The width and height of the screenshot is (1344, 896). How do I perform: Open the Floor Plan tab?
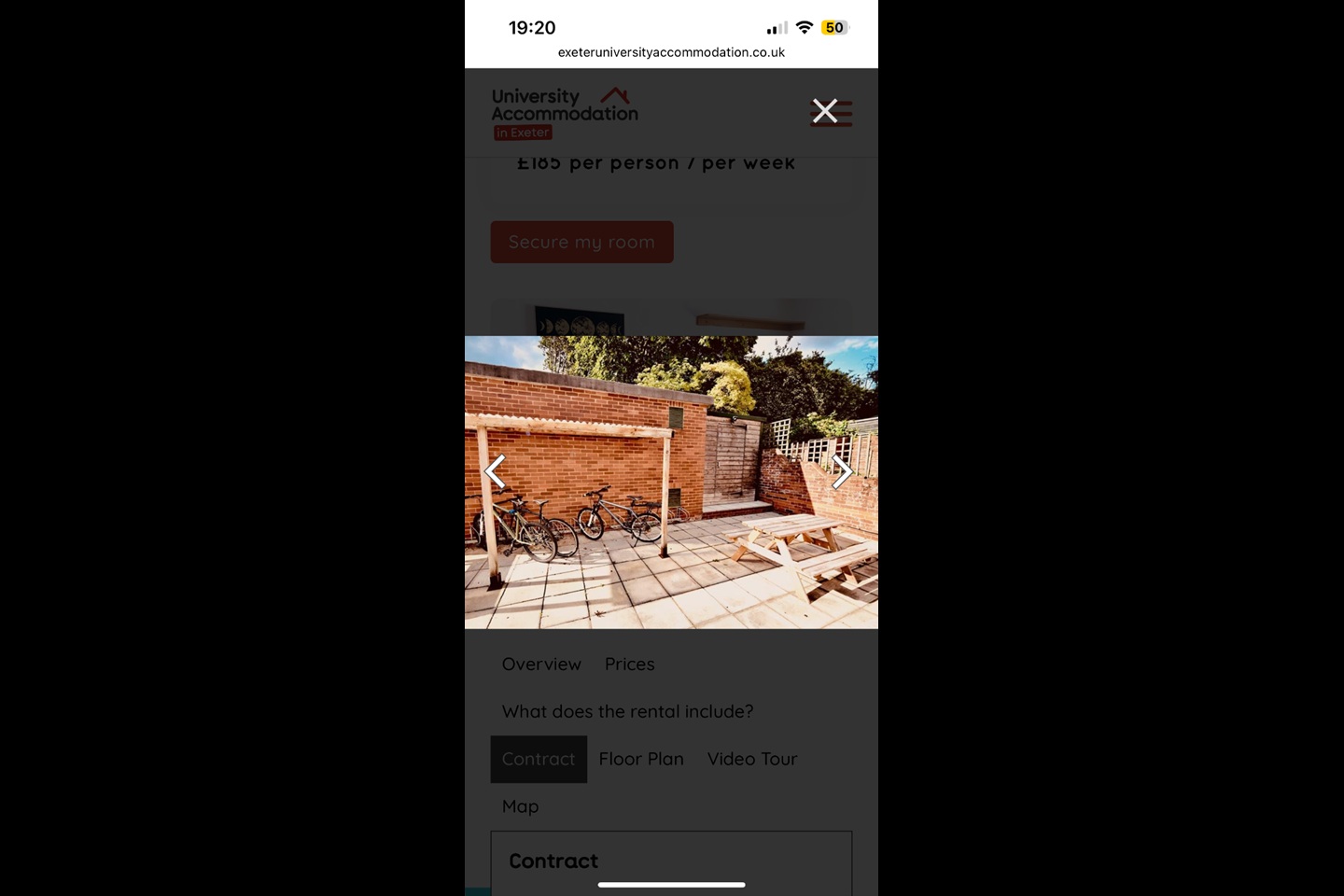(x=641, y=760)
